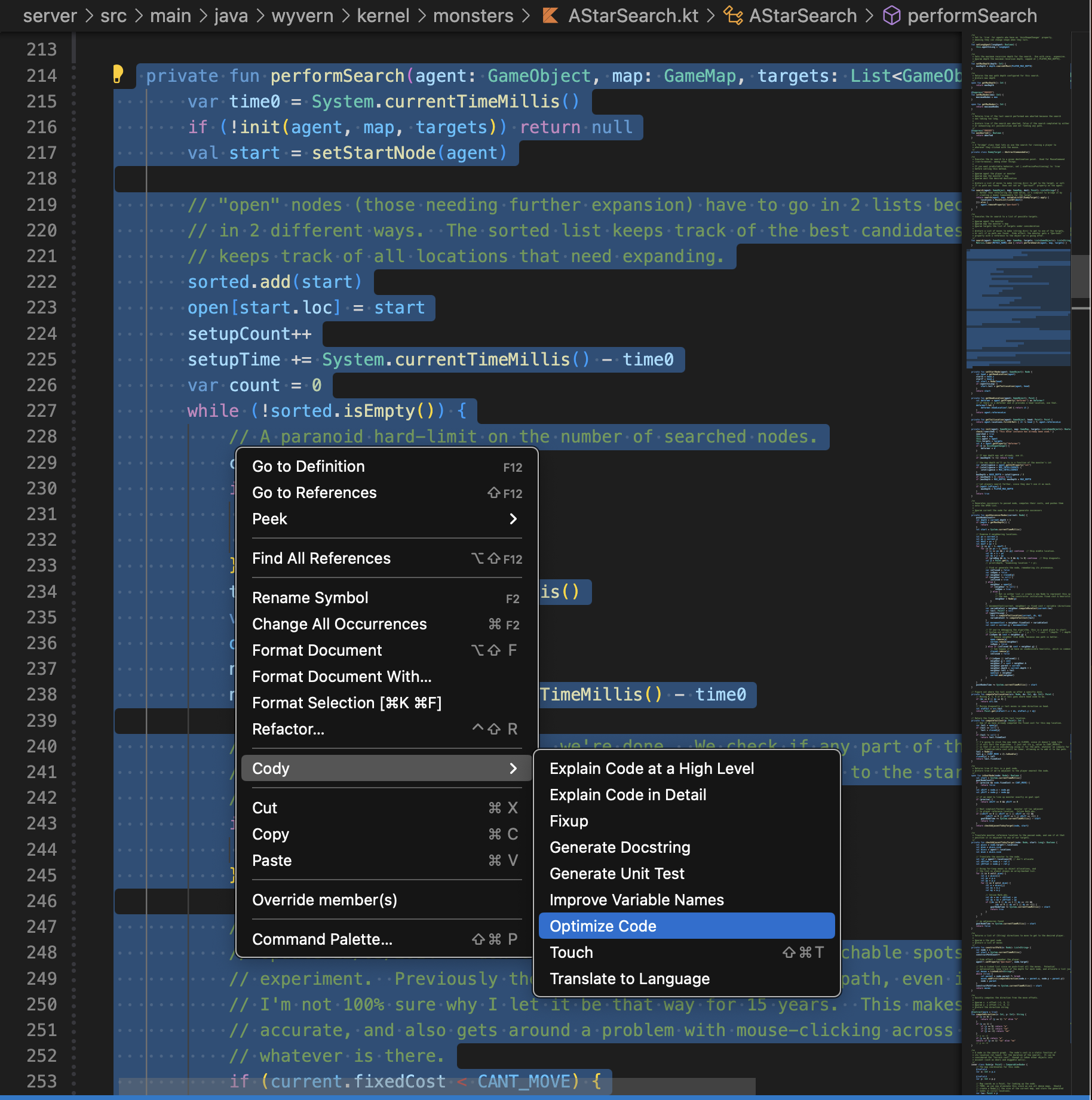Viewport: 1092px width, 1100px height.
Task: Click breadcrumb folder 'monsters'
Action: click(x=473, y=16)
